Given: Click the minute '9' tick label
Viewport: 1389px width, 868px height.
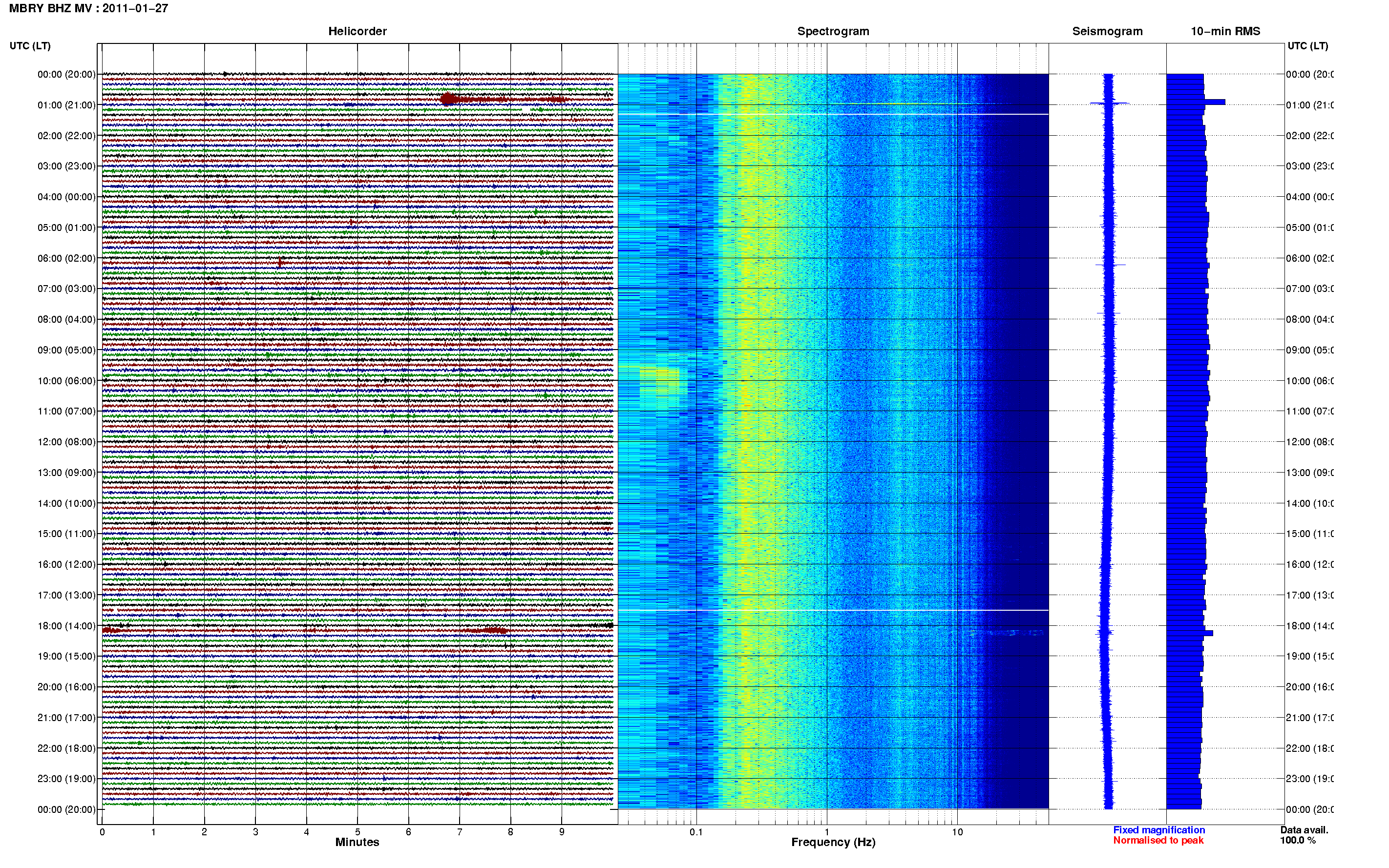Looking at the screenshot, I should [562, 832].
